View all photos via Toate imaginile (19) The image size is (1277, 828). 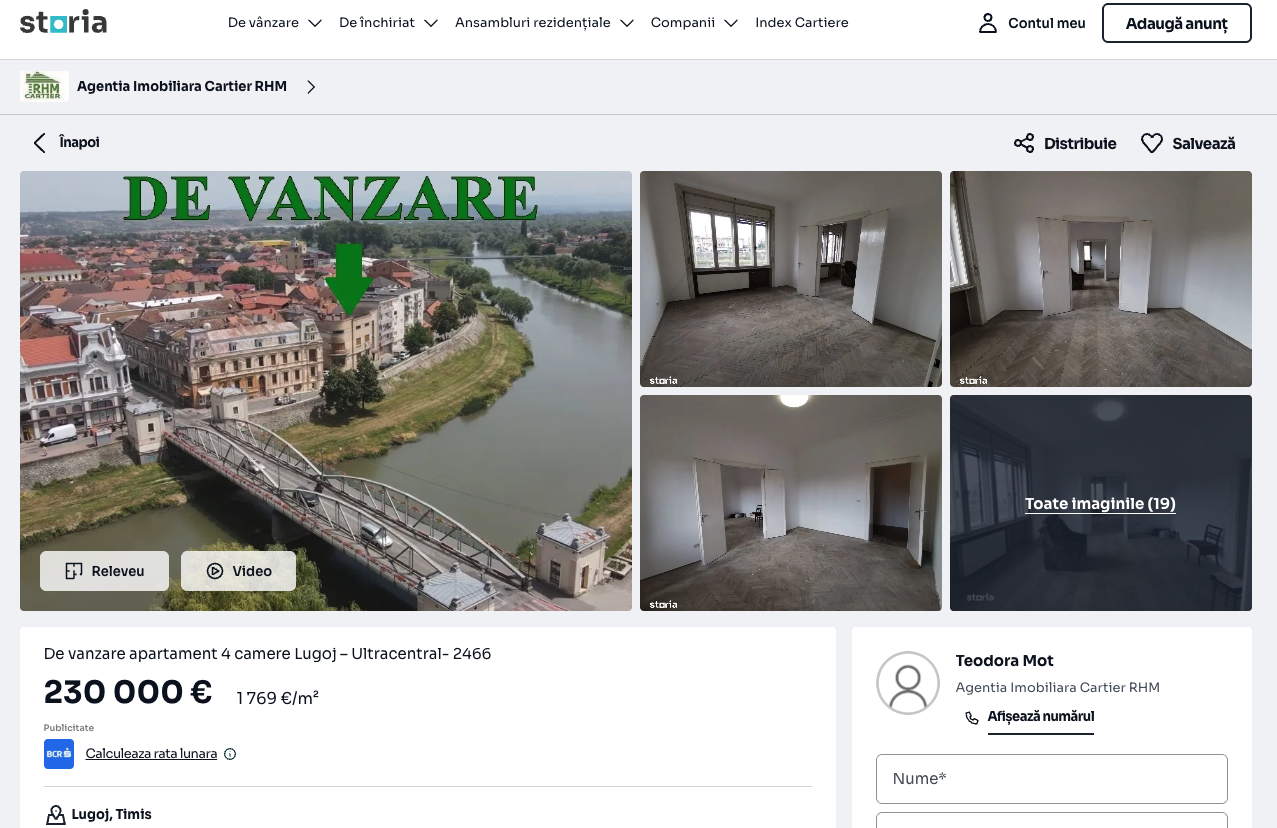[1100, 504]
